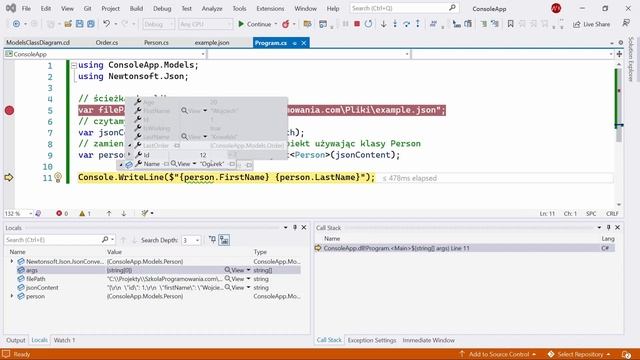Viewport: 640px width, 360px height.
Task: Click the Hot Reload flame icon
Action: (x=286, y=24)
